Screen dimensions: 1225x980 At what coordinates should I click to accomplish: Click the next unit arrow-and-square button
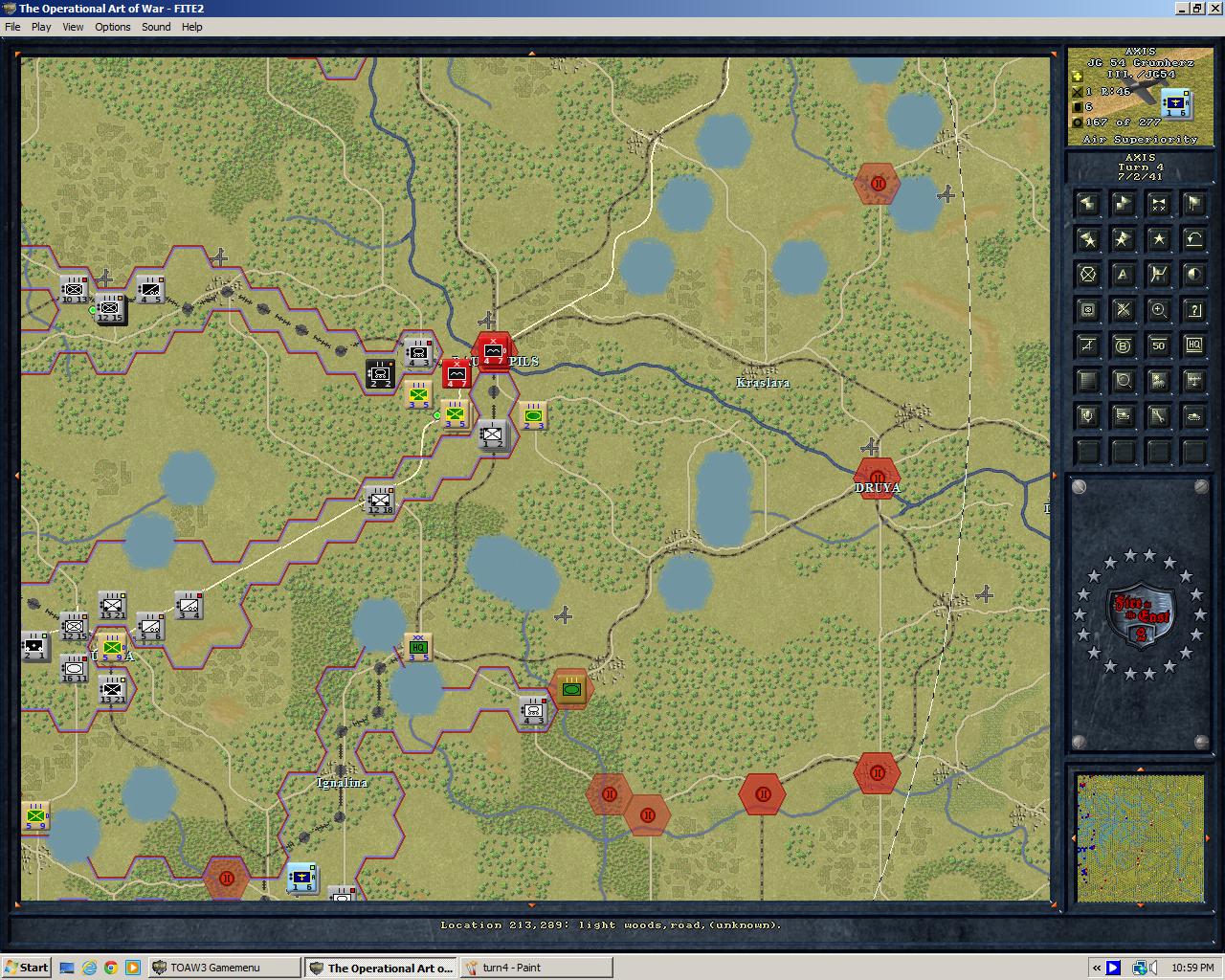pos(1123,203)
